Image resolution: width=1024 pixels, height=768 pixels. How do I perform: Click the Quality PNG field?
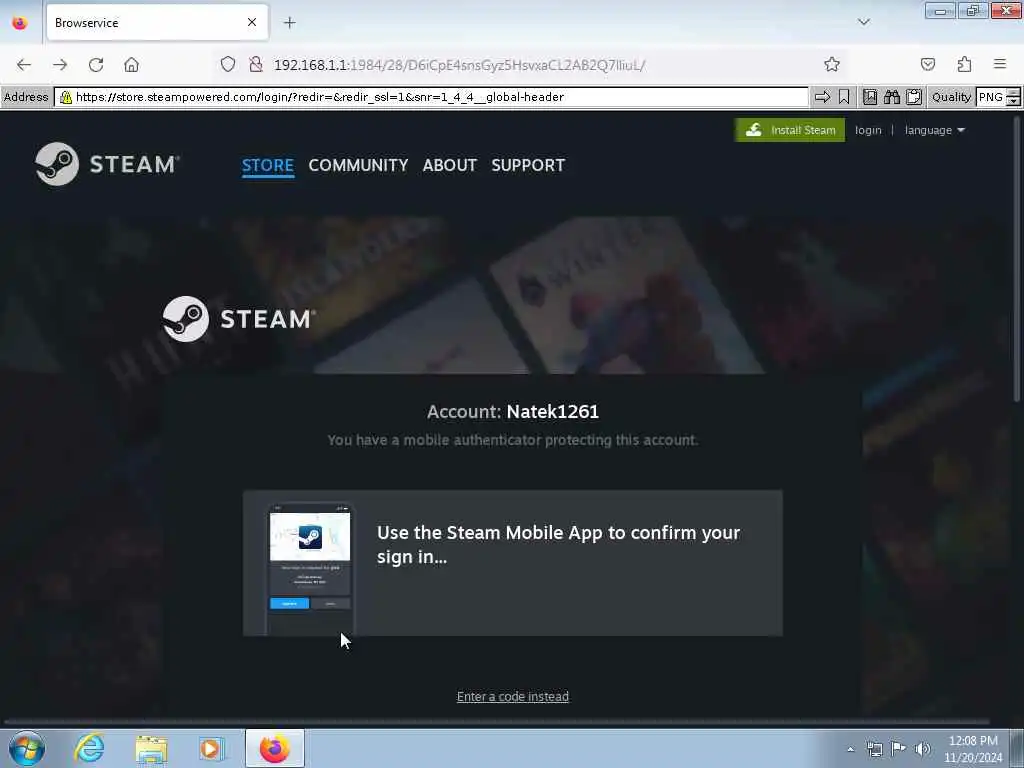point(991,97)
